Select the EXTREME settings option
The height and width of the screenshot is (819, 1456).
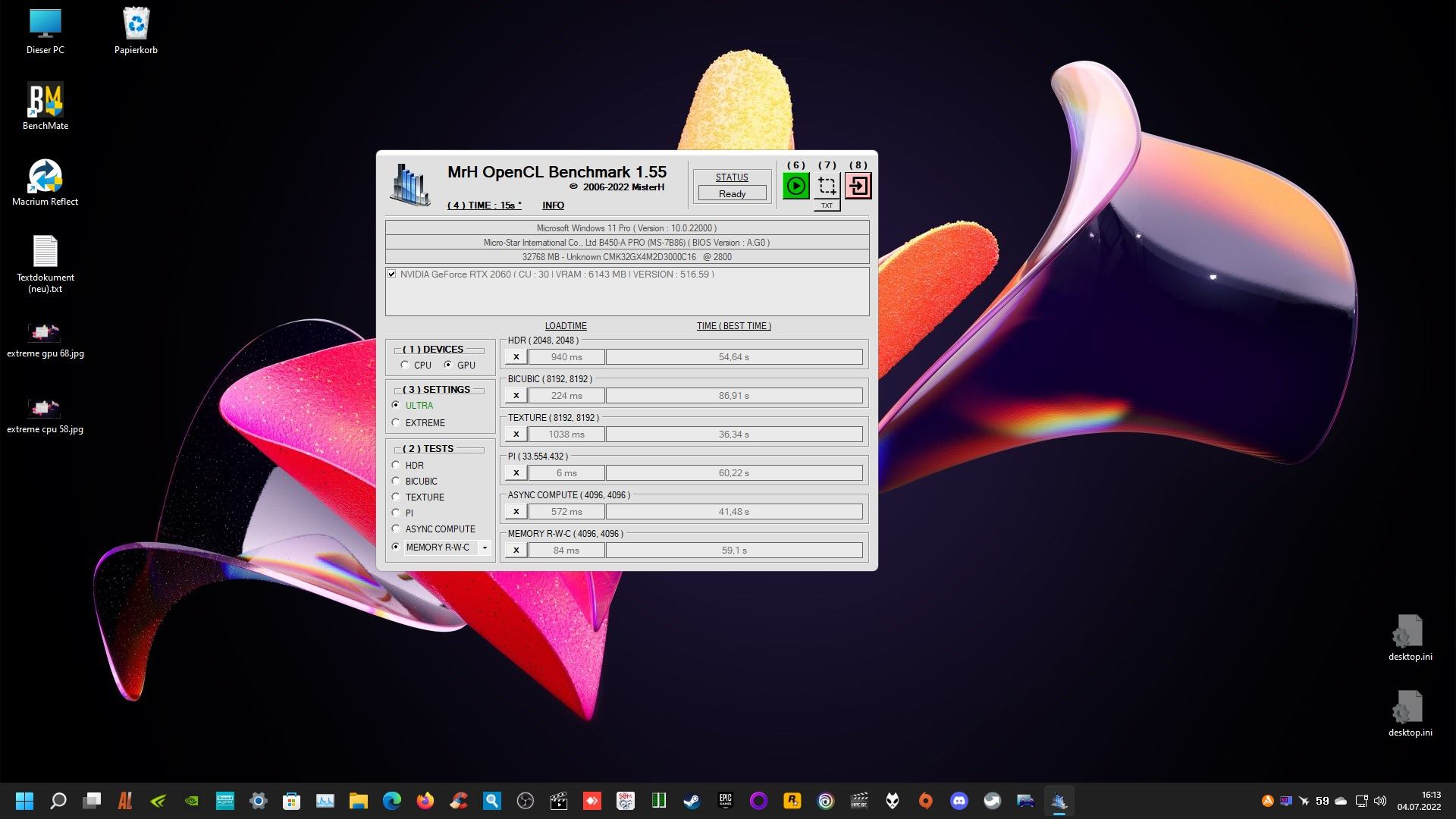click(396, 423)
